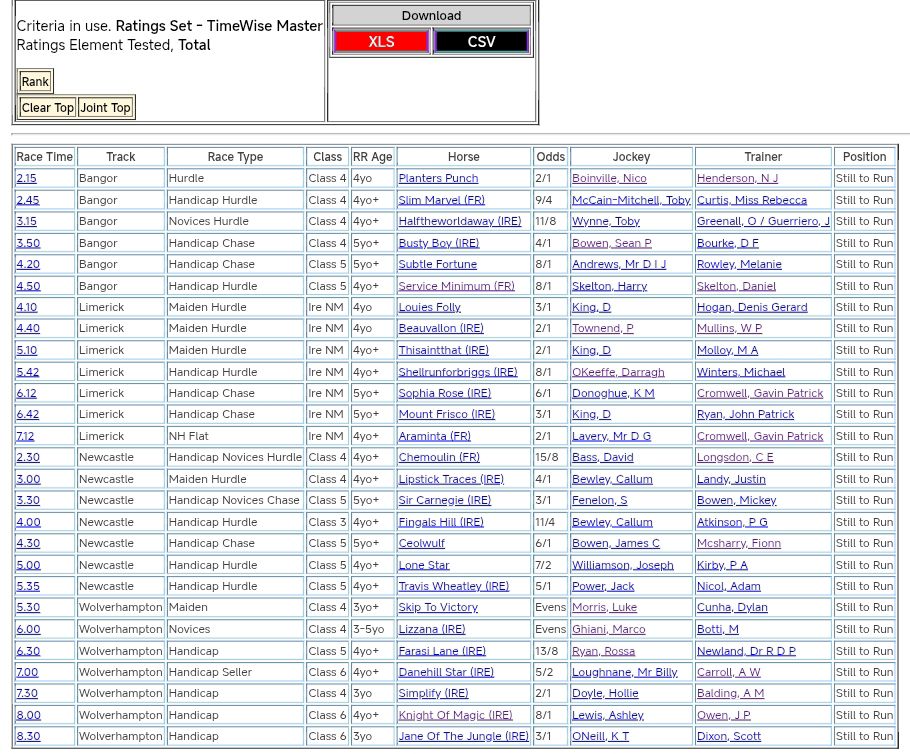Open the 7.12 Limerick NH Flat race

click(x=26, y=437)
